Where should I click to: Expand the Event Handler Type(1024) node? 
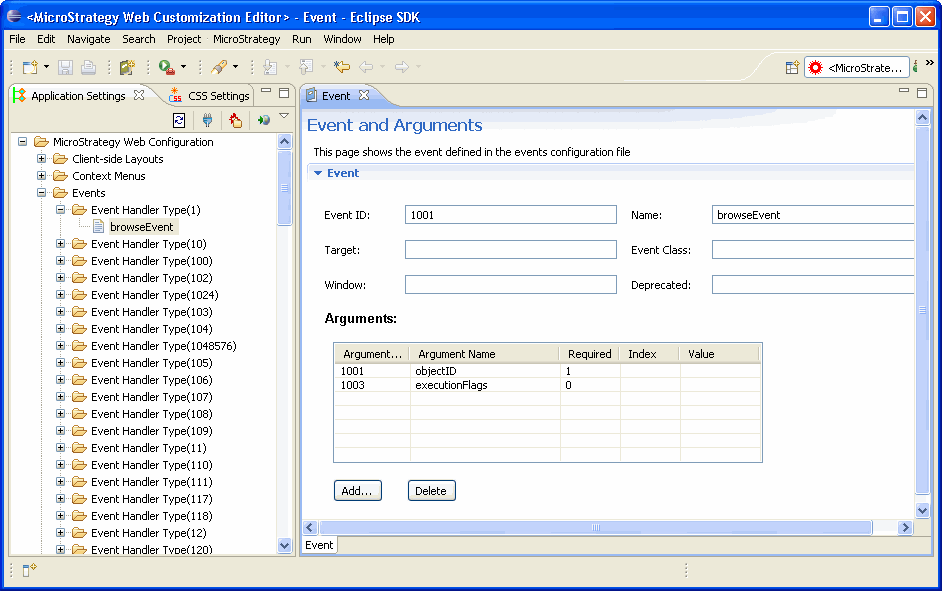(61, 294)
